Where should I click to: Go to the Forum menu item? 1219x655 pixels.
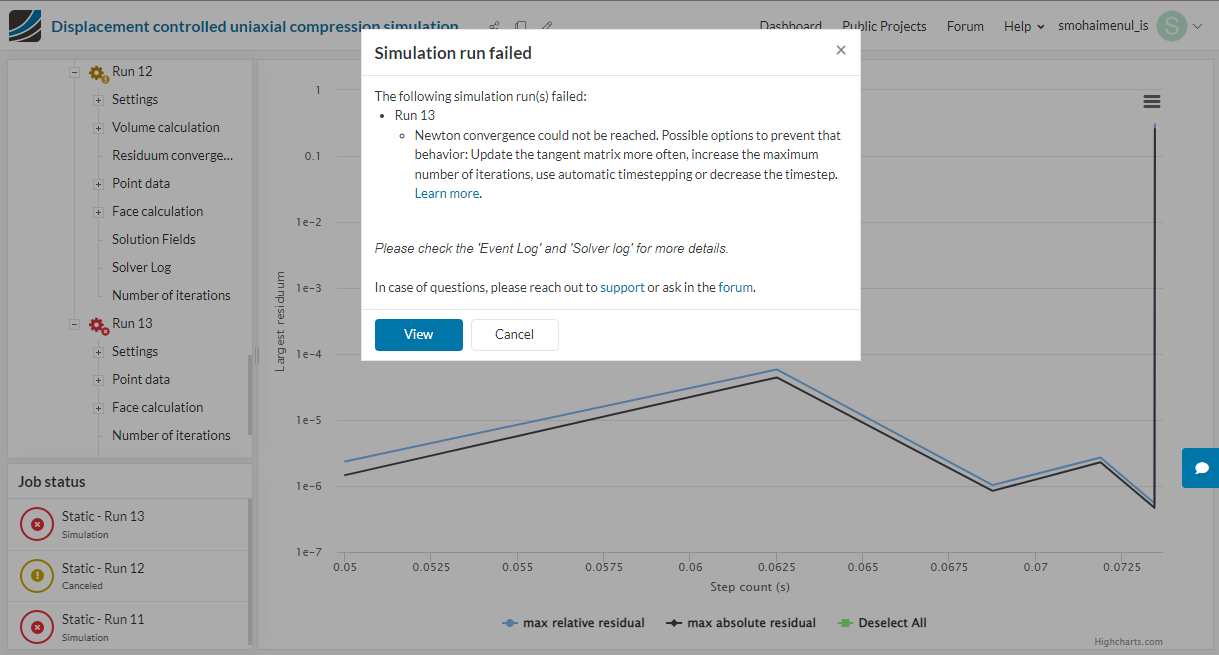pos(965,26)
